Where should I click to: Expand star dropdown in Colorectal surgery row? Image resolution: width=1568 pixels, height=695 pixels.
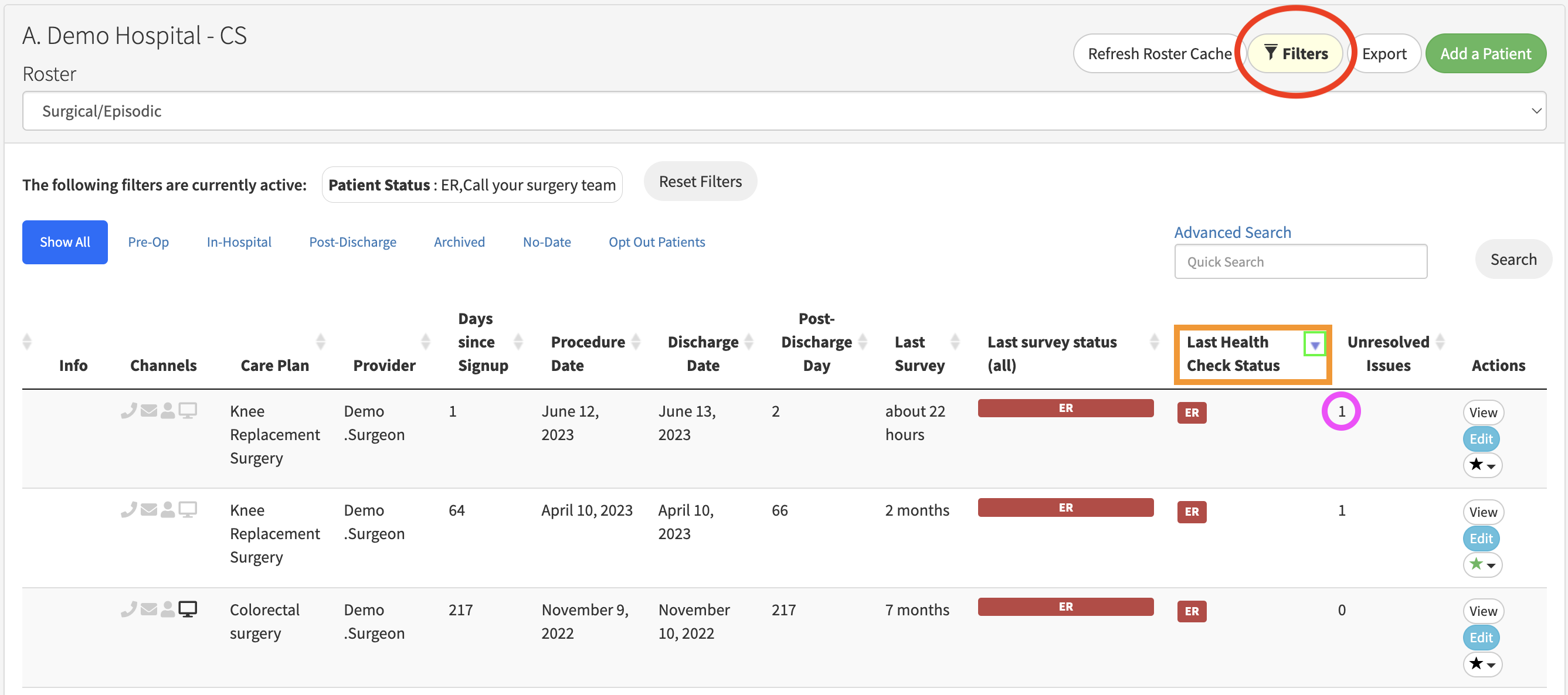tap(1483, 664)
